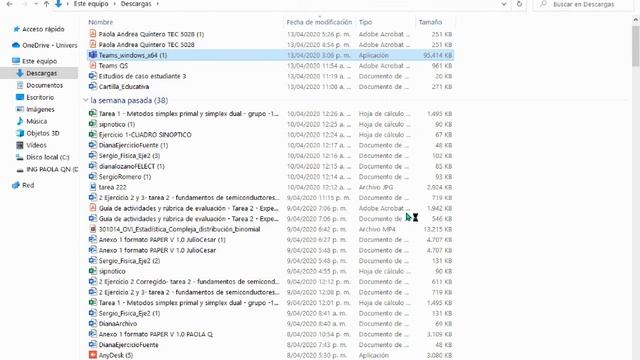
Task: Open the address bar history dropdown
Action: click(504, 4)
